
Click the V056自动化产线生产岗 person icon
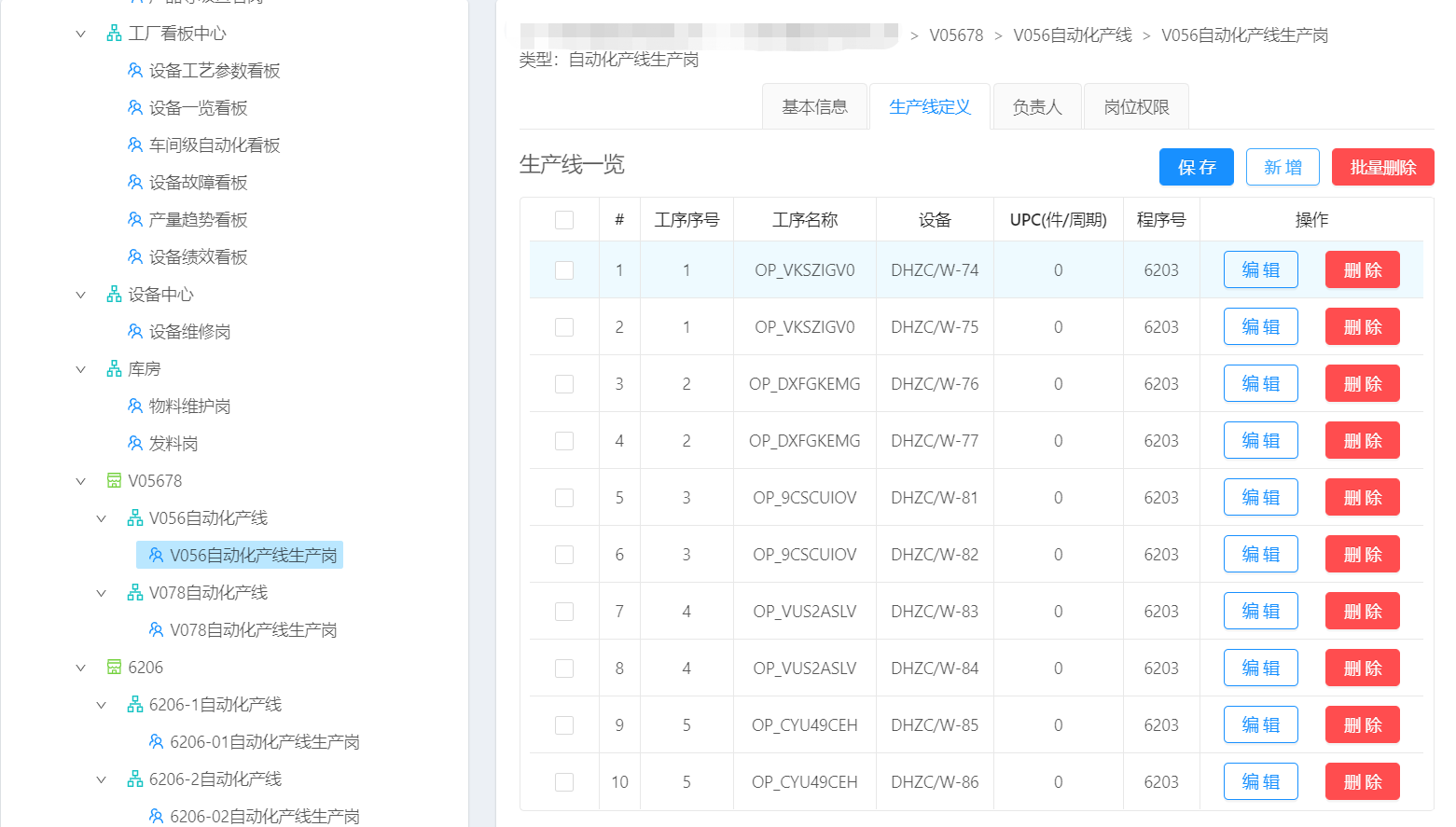156,556
